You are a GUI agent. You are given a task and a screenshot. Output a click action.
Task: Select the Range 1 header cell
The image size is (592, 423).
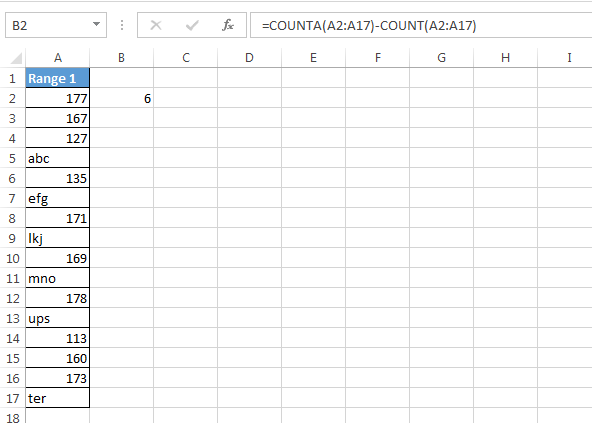click(x=57, y=78)
